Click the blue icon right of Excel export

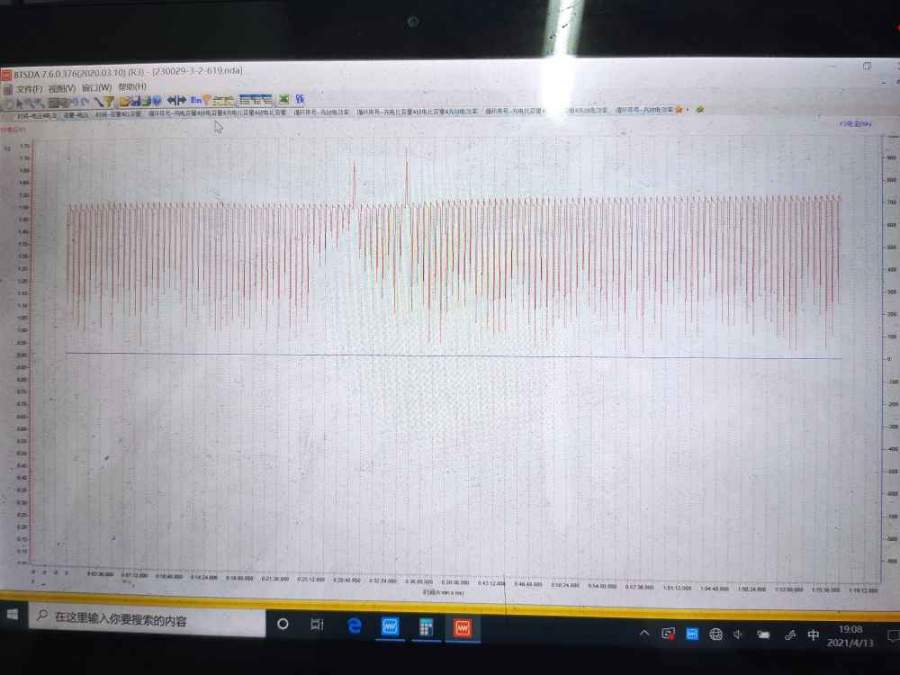(x=300, y=100)
